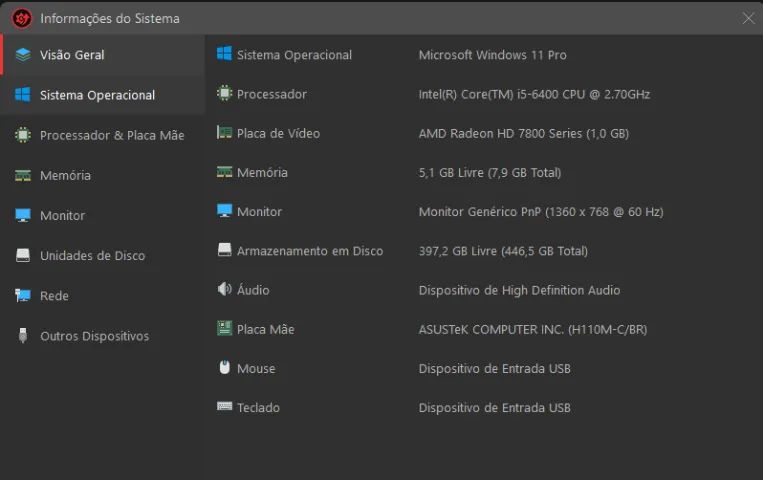Click the processor chip icon in Processador row
763x480 pixels.
click(x=224, y=93)
